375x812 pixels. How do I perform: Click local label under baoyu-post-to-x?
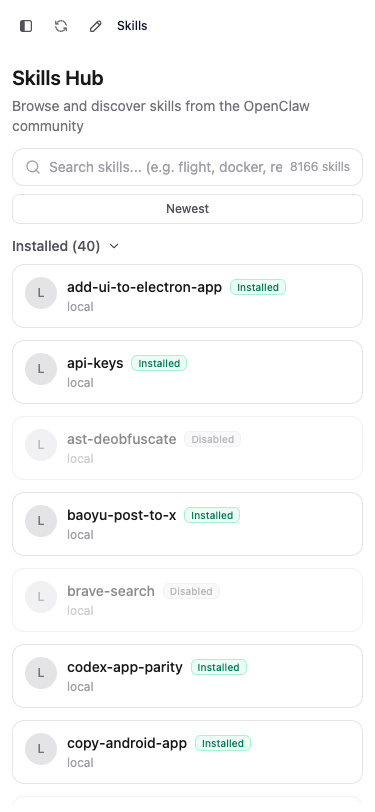tap(80, 535)
